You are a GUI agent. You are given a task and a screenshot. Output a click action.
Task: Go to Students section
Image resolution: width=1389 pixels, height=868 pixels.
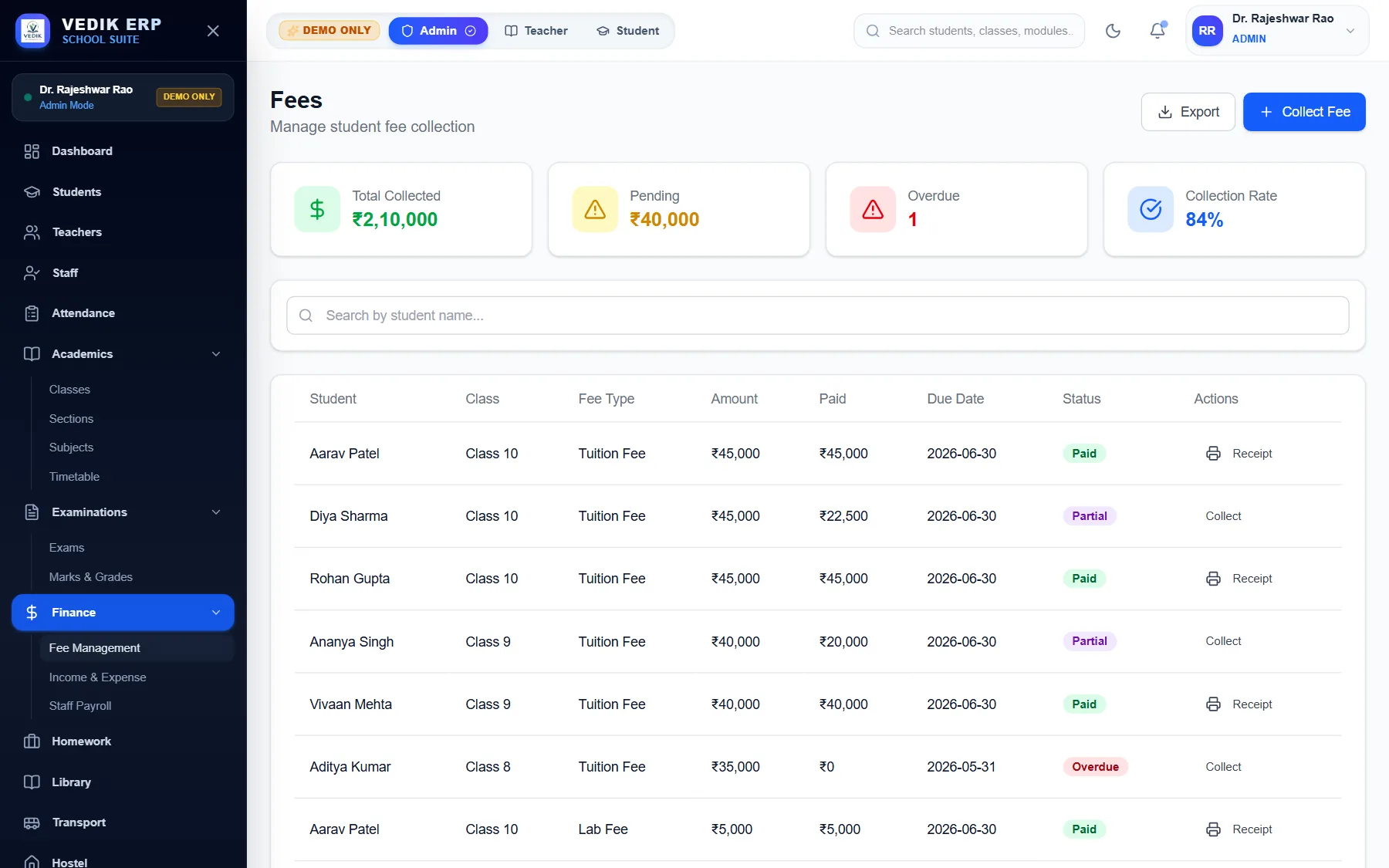click(123, 192)
